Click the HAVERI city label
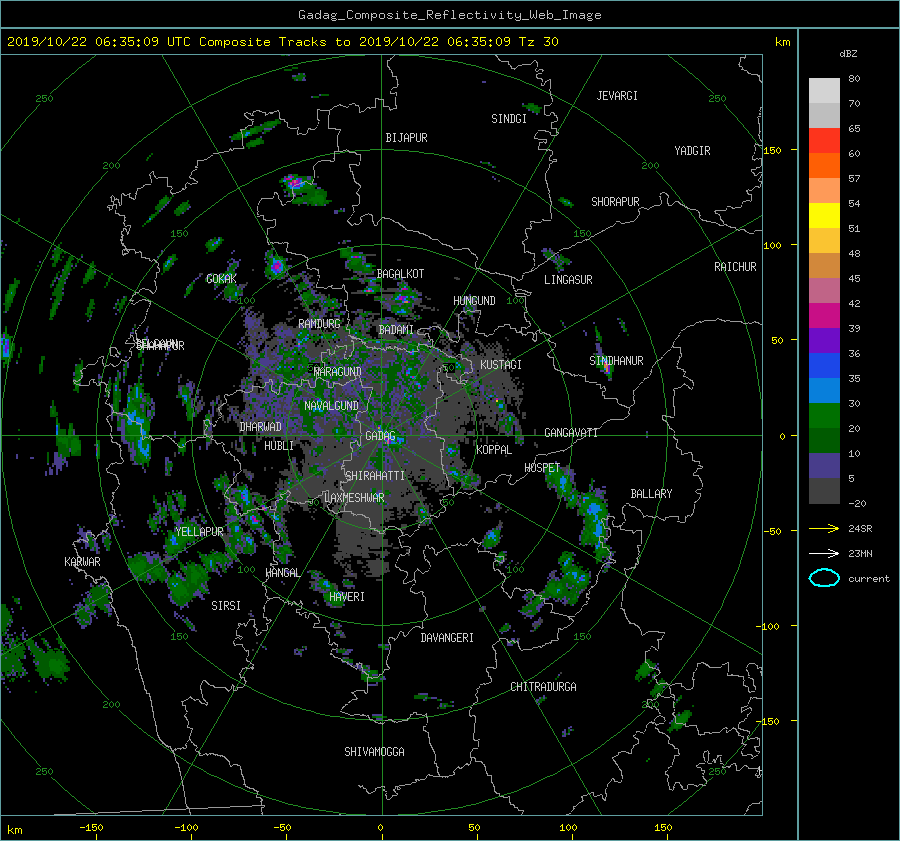Screen dimensions: 900x841 point(347,597)
